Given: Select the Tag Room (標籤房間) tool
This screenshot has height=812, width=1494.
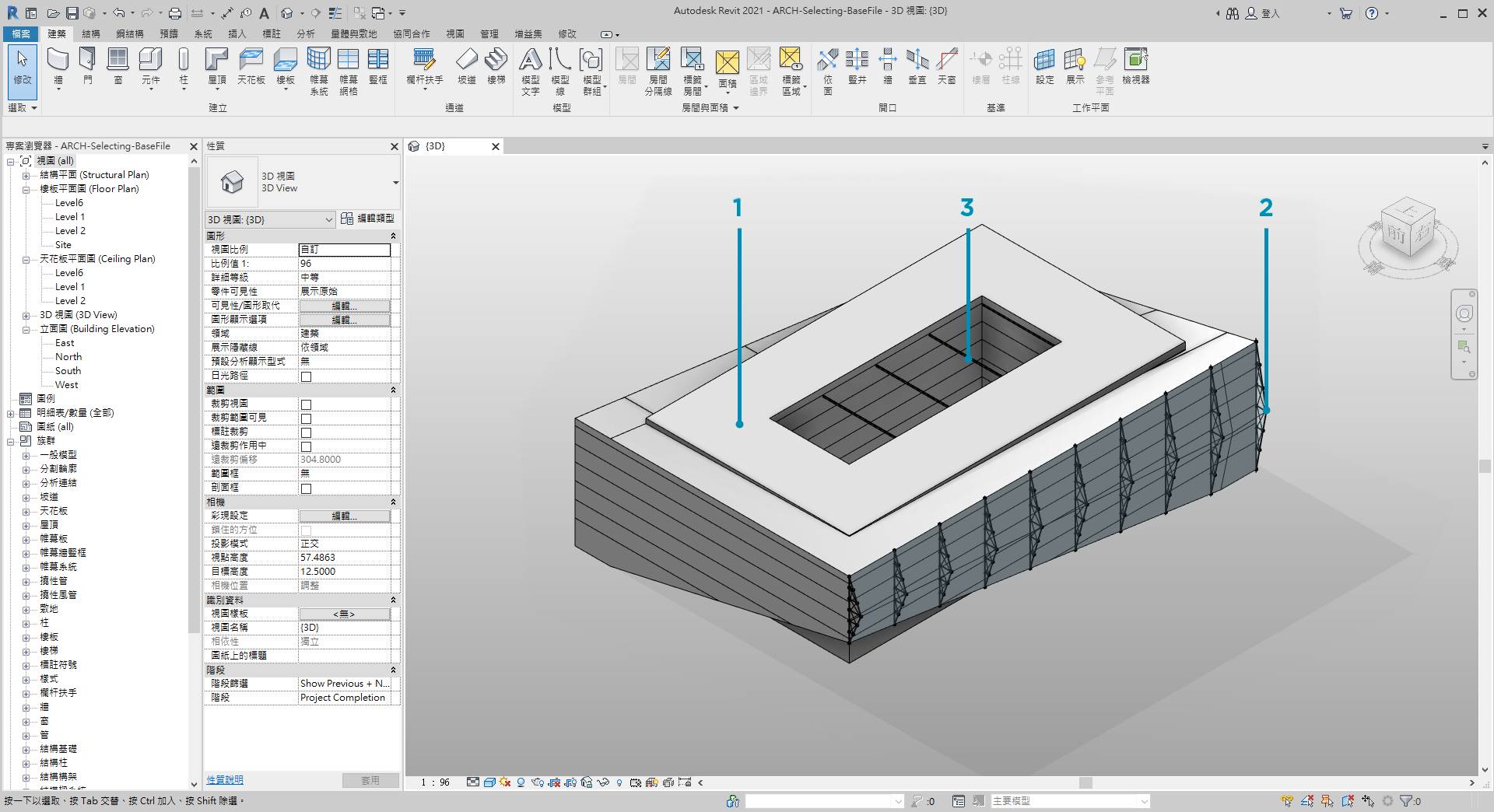Looking at the screenshot, I should coord(693,70).
